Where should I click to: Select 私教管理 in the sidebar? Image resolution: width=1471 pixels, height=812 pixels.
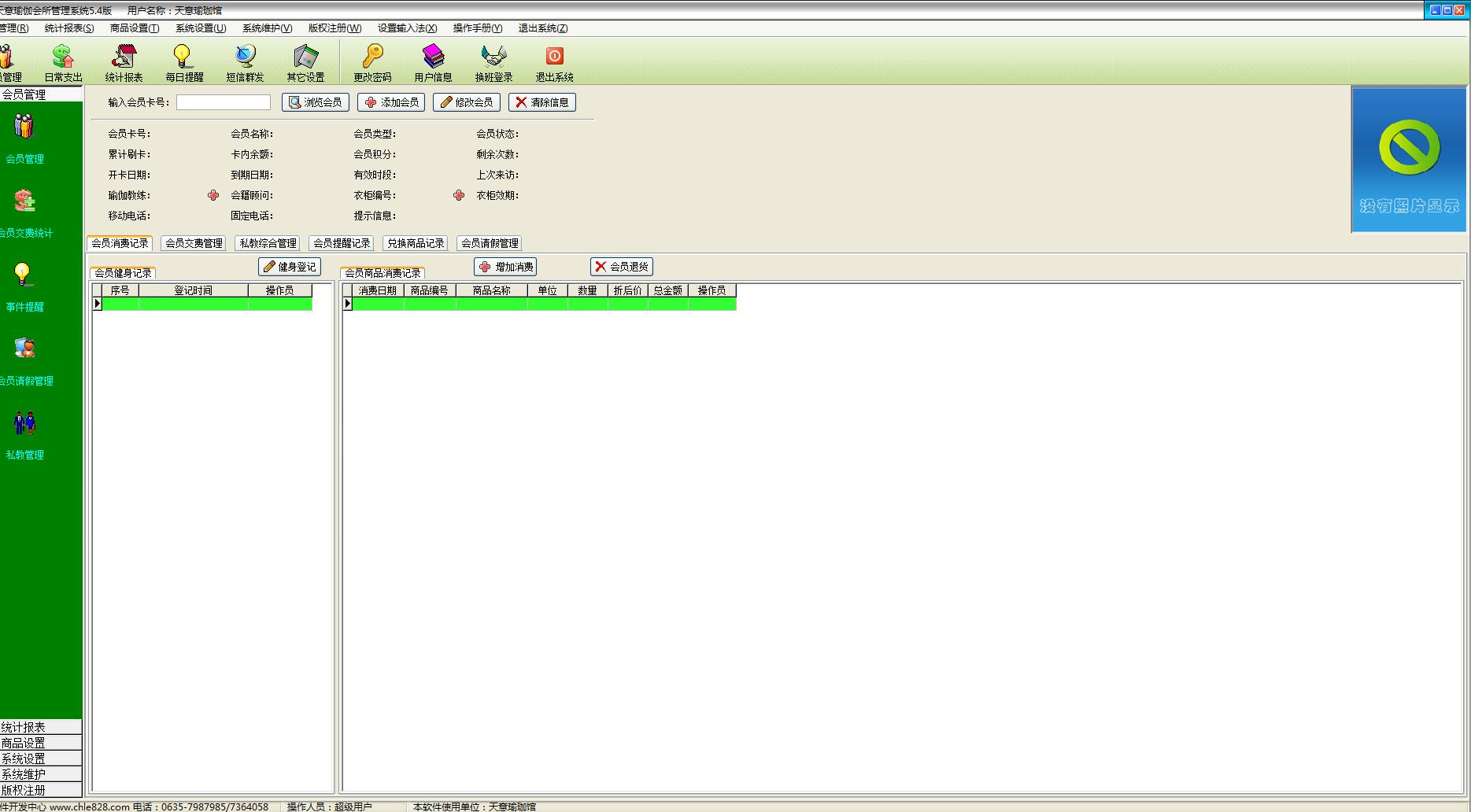[25, 434]
